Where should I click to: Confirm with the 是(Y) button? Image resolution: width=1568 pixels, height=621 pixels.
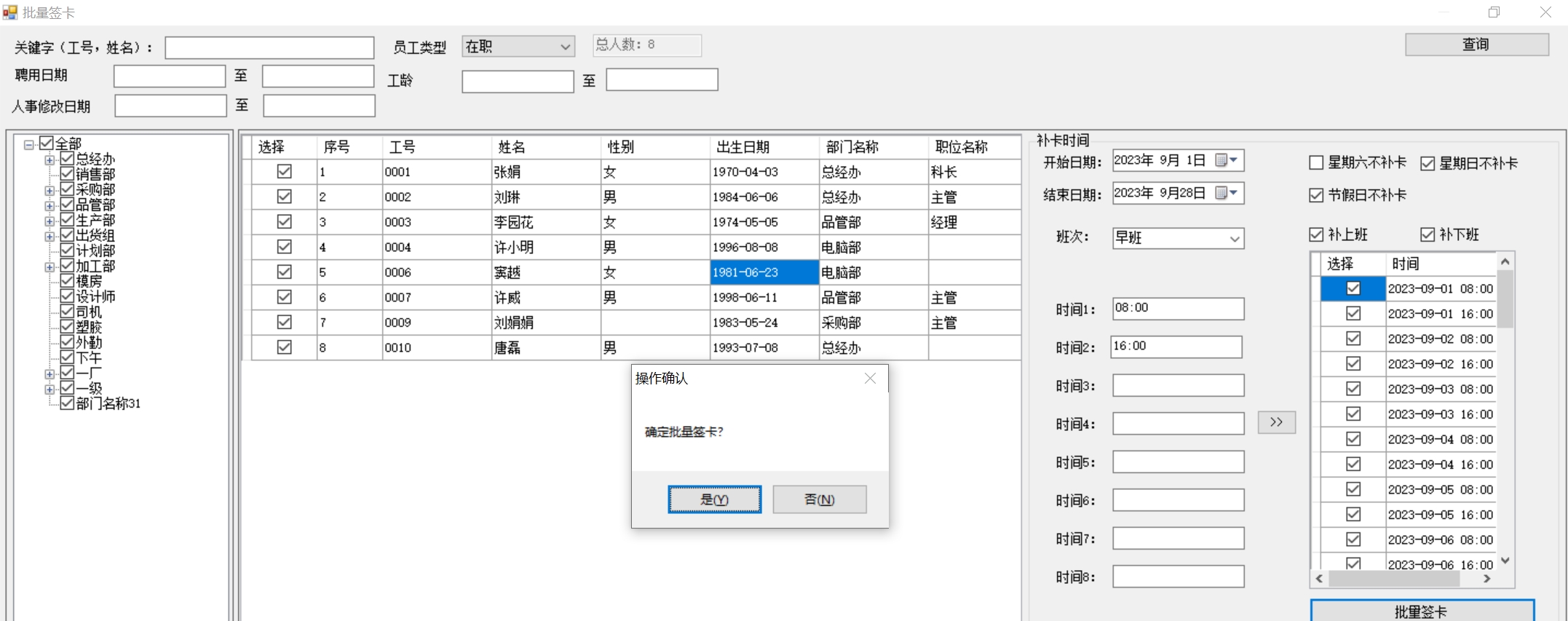pos(714,499)
